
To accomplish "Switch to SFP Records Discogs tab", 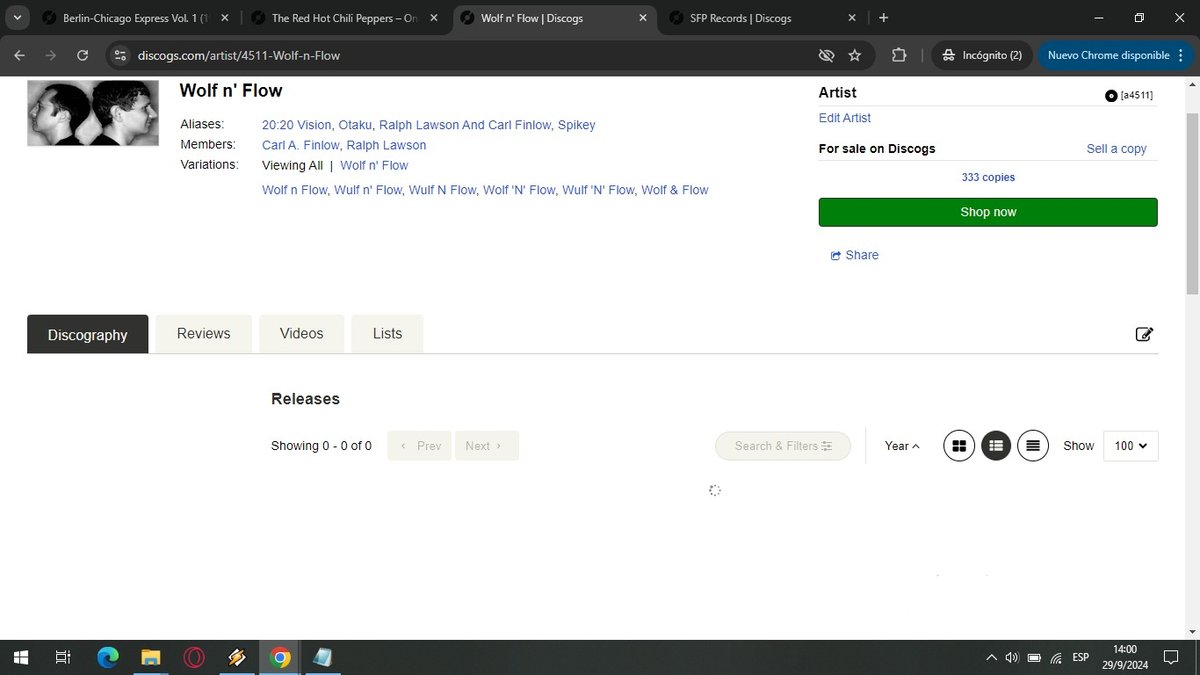I will pyautogui.click(x=762, y=18).
